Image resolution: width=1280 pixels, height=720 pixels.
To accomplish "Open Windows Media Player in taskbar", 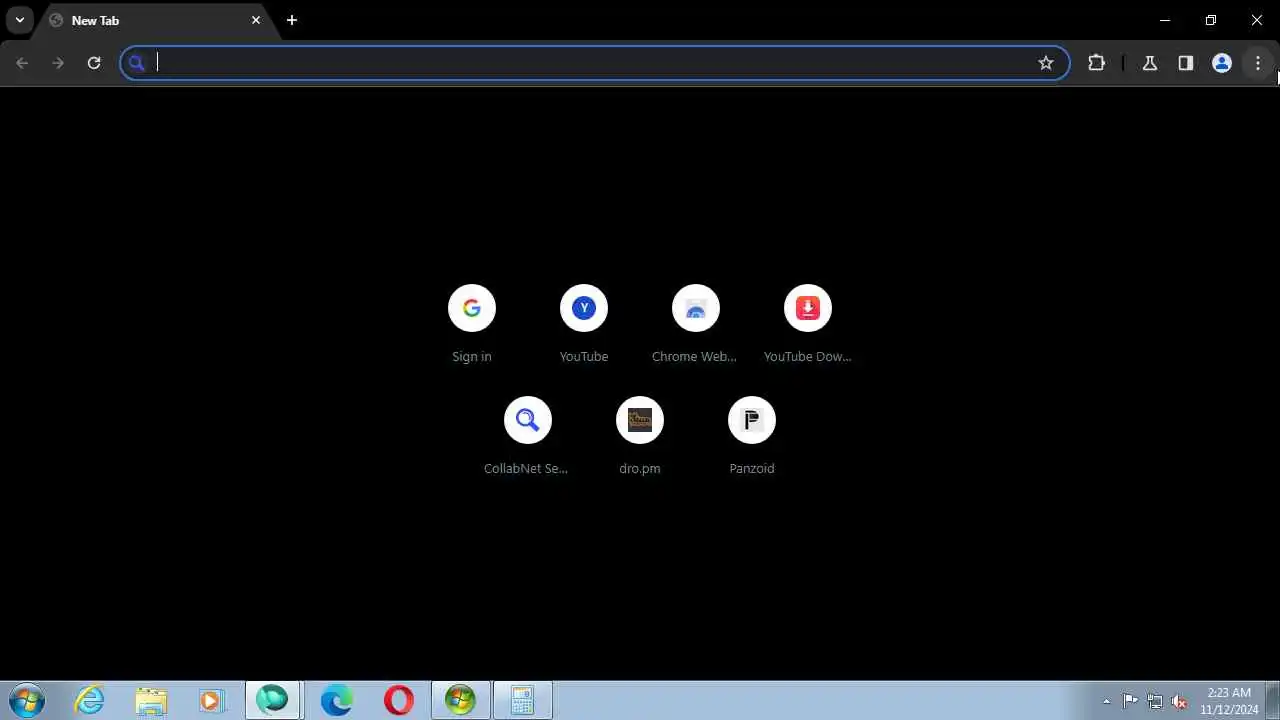I will click(212, 700).
